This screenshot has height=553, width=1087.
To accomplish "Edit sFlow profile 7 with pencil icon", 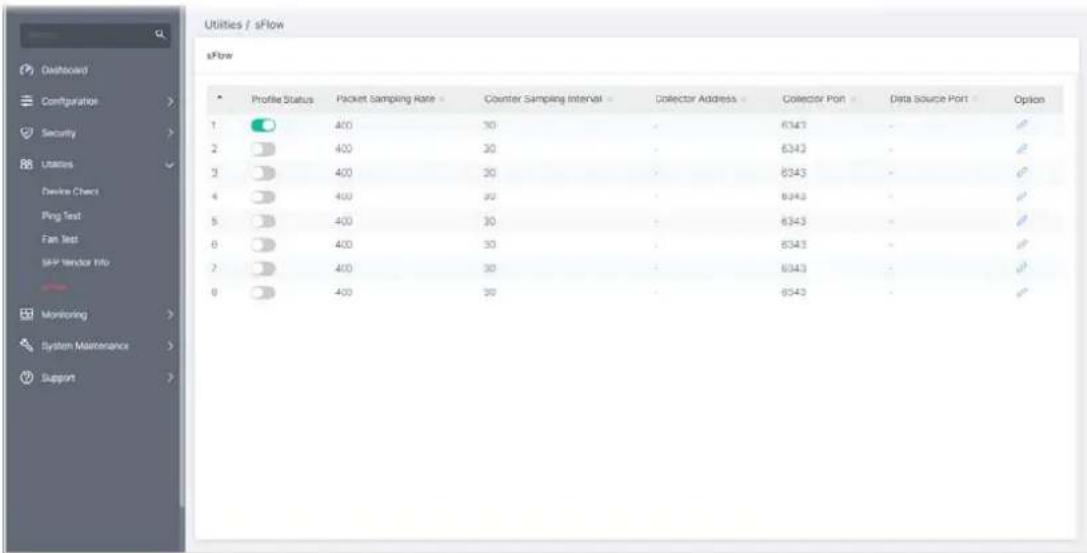I will point(1022,268).
